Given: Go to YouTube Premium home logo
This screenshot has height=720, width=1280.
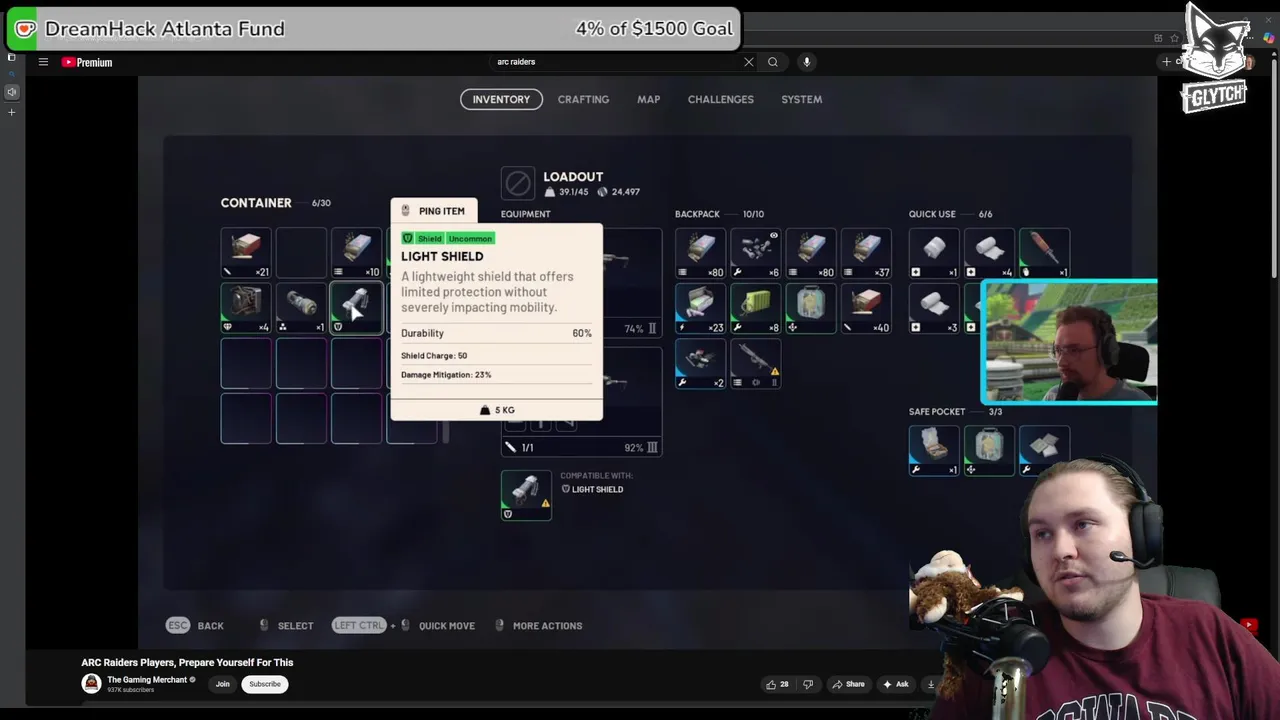Looking at the screenshot, I should click(x=87, y=62).
